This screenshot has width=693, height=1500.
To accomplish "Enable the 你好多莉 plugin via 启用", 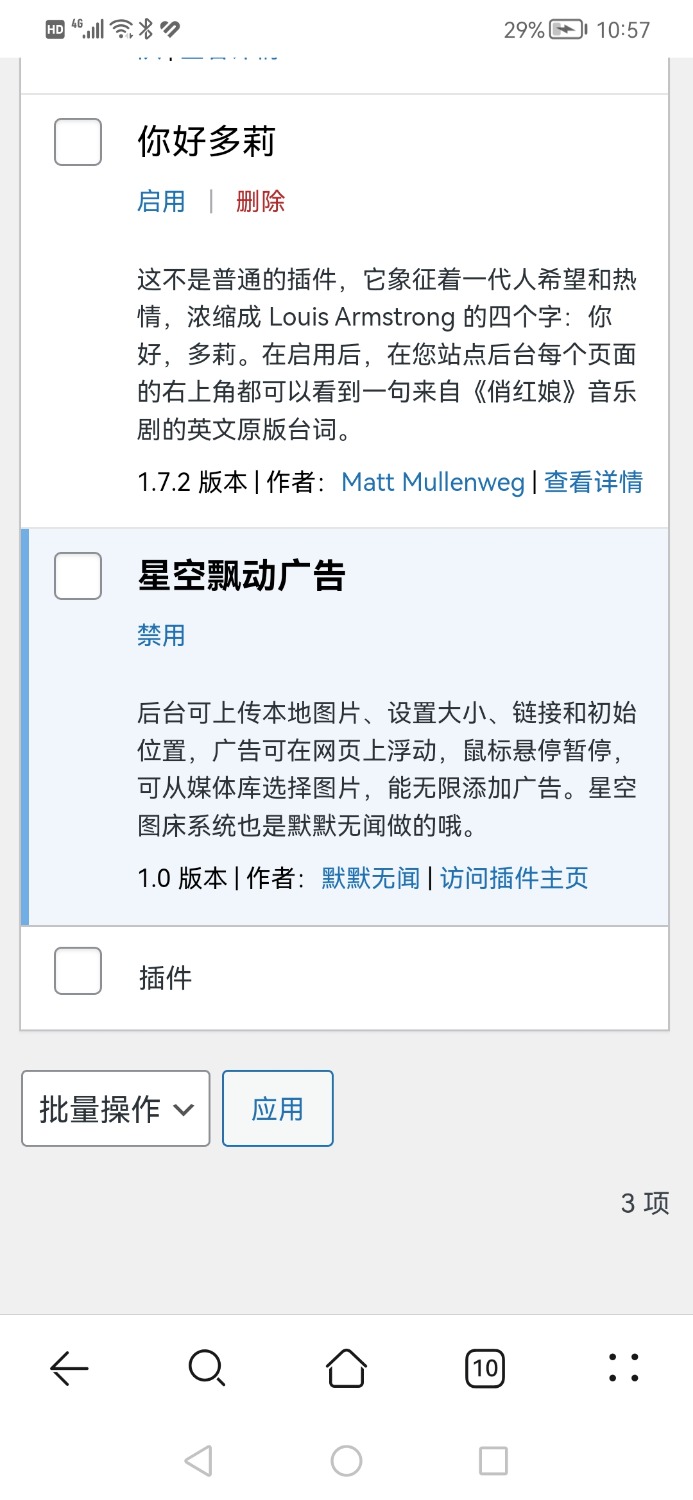I will (161, 201).
